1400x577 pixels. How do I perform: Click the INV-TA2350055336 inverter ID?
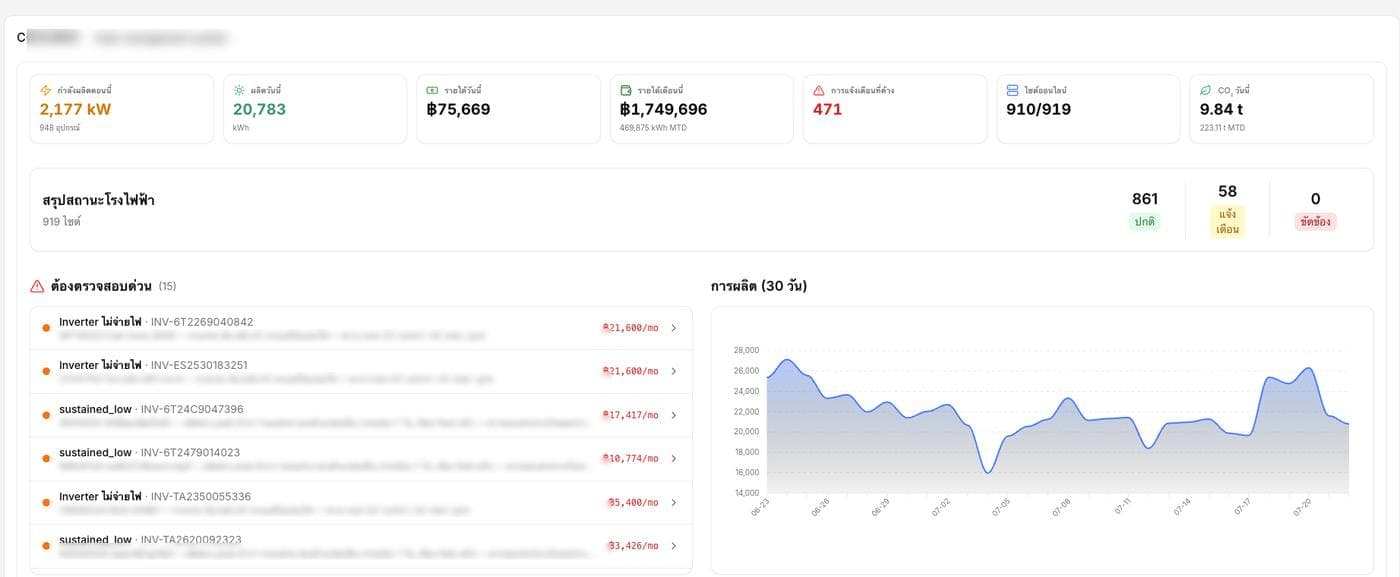[x=201, y=496]
